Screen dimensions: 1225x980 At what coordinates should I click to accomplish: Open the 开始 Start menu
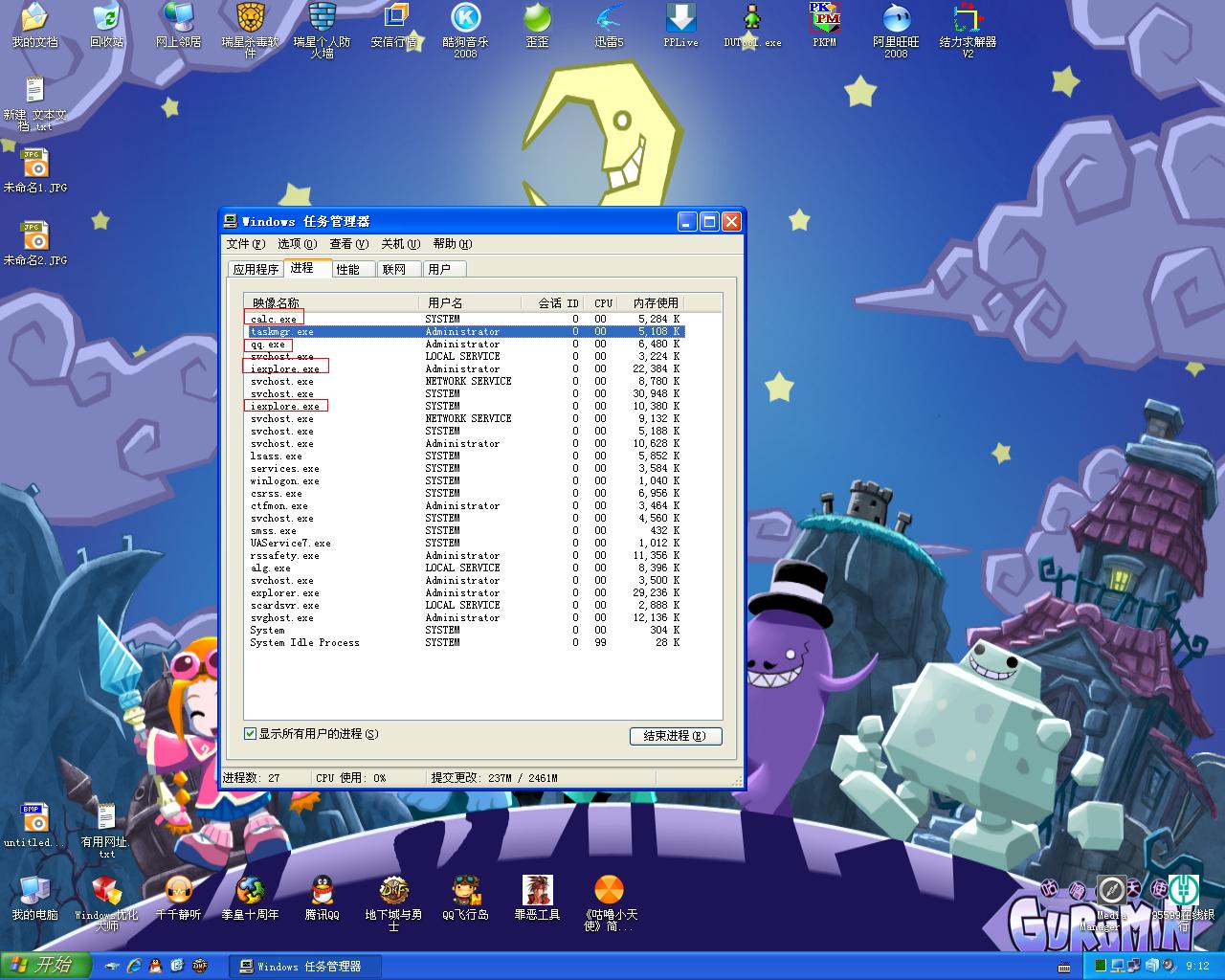point(46,966)
